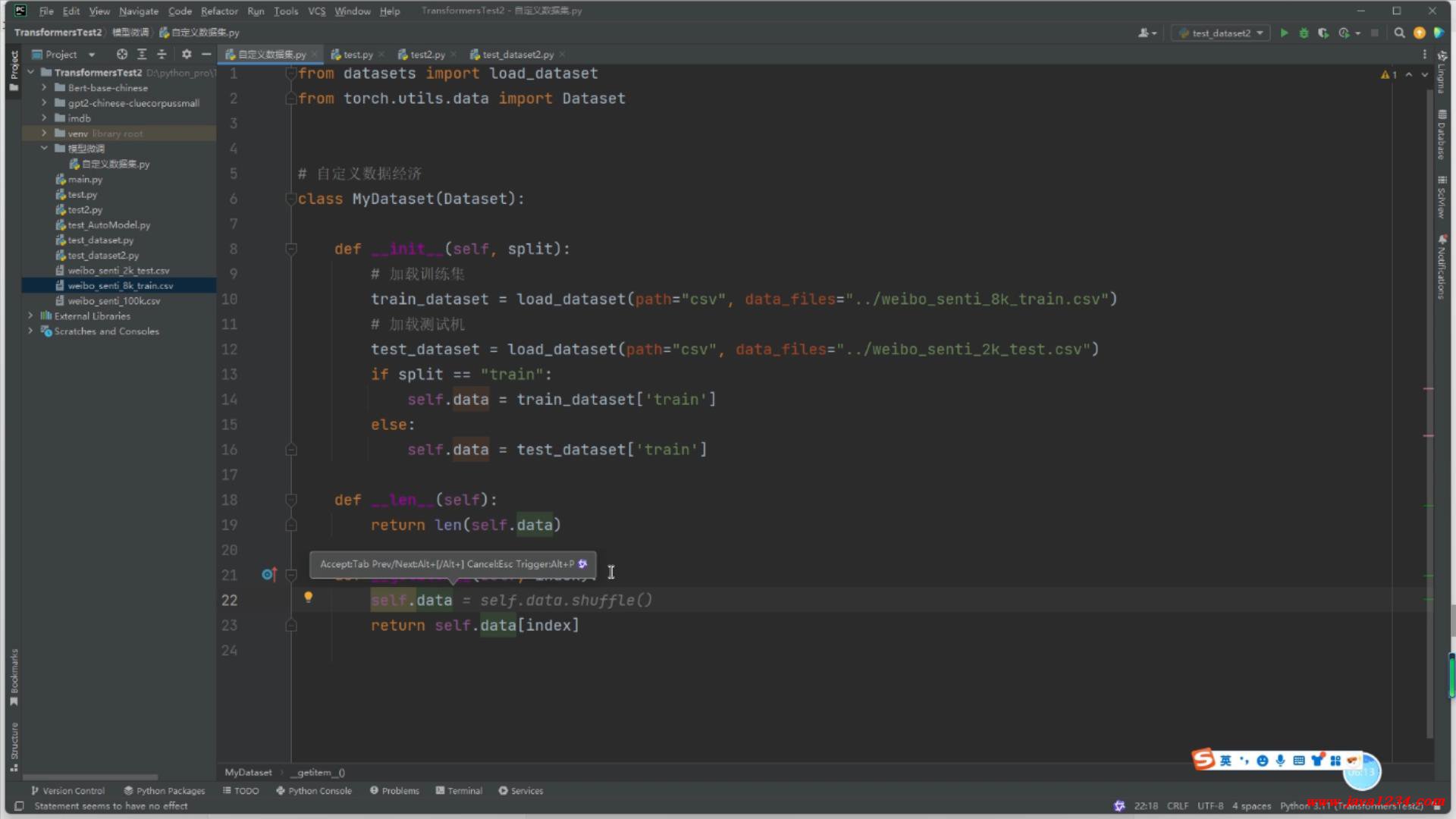Open the Python Console panel
Image resolution: width=1456 pixels, height=819 pixels.
pyautogui.click(x=314, y=791)
